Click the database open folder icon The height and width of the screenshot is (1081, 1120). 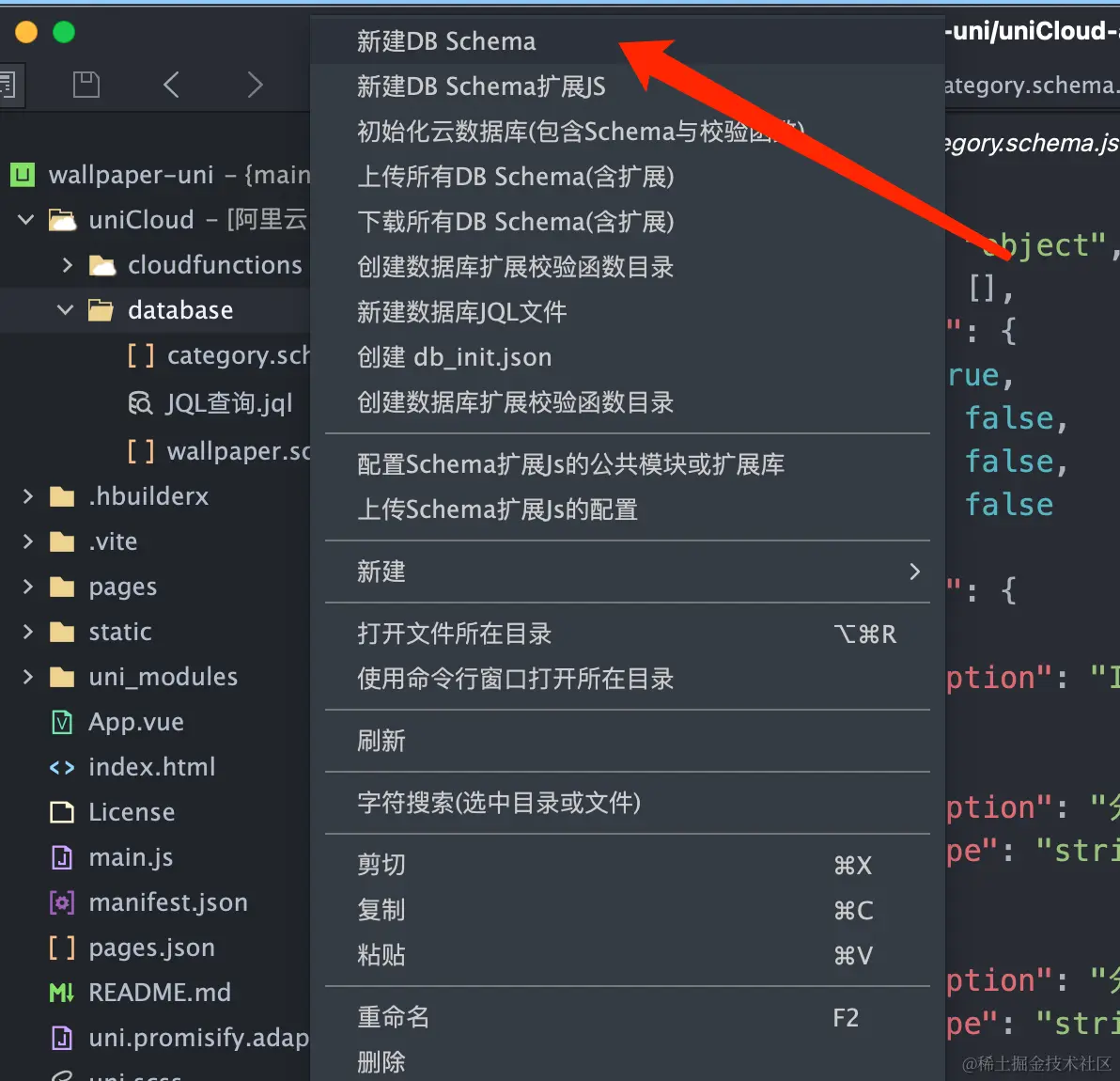[x=101, y=310]
